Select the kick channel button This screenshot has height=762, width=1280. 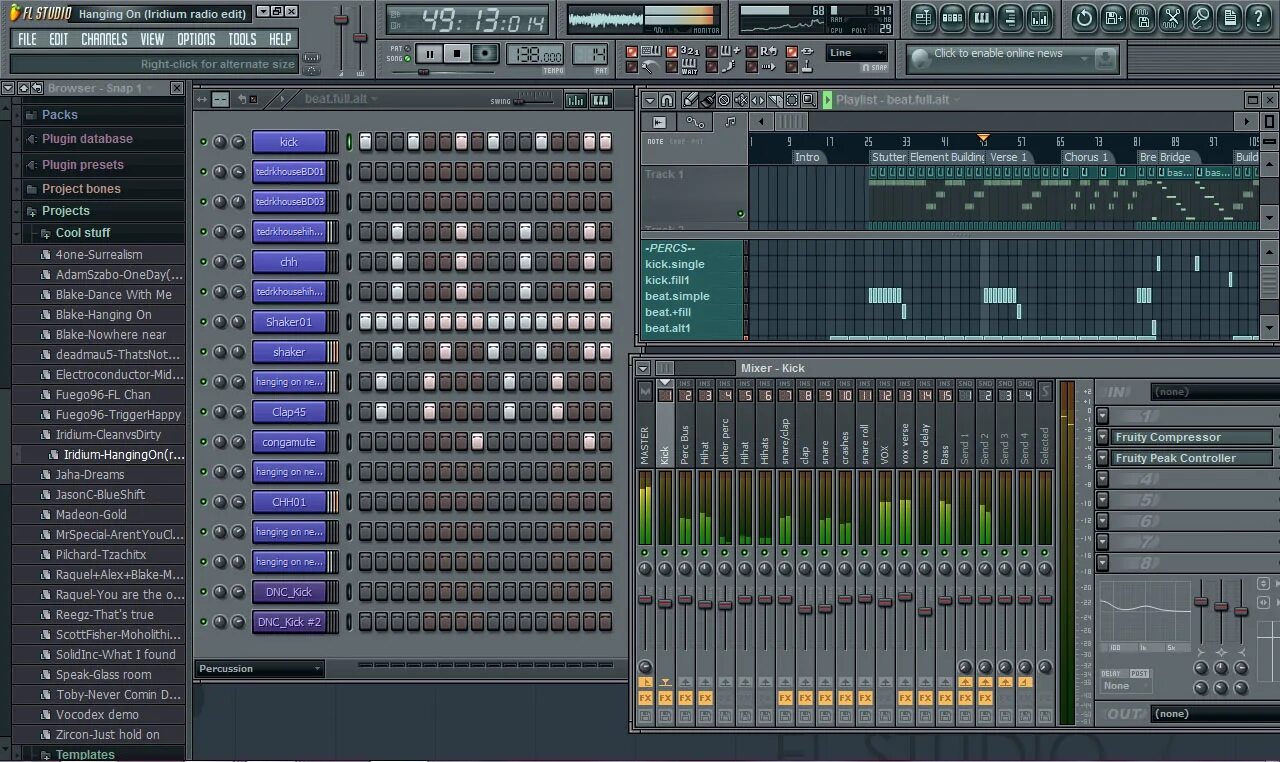(x=289, y=142)
